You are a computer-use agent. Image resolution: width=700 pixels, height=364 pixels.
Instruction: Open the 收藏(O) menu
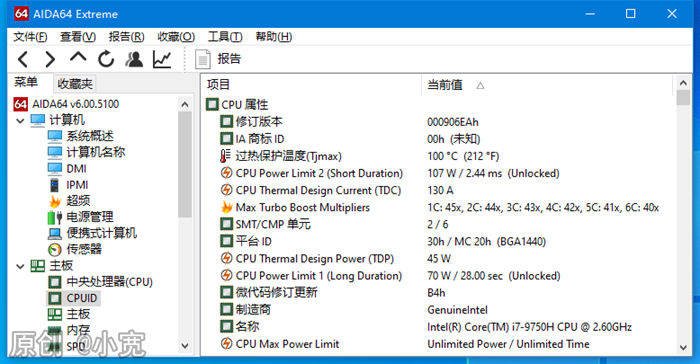[176, 37]
